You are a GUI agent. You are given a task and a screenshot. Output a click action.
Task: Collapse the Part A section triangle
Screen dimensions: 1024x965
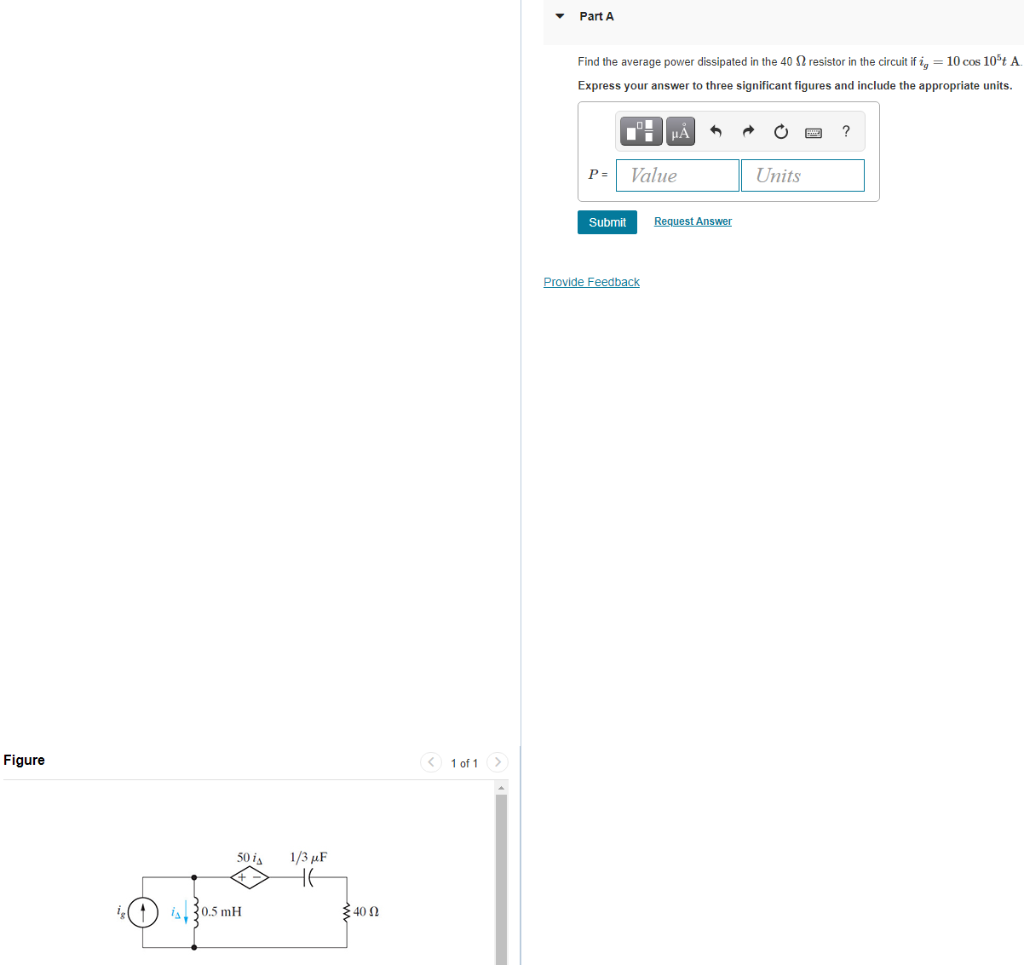coord(559,16)
